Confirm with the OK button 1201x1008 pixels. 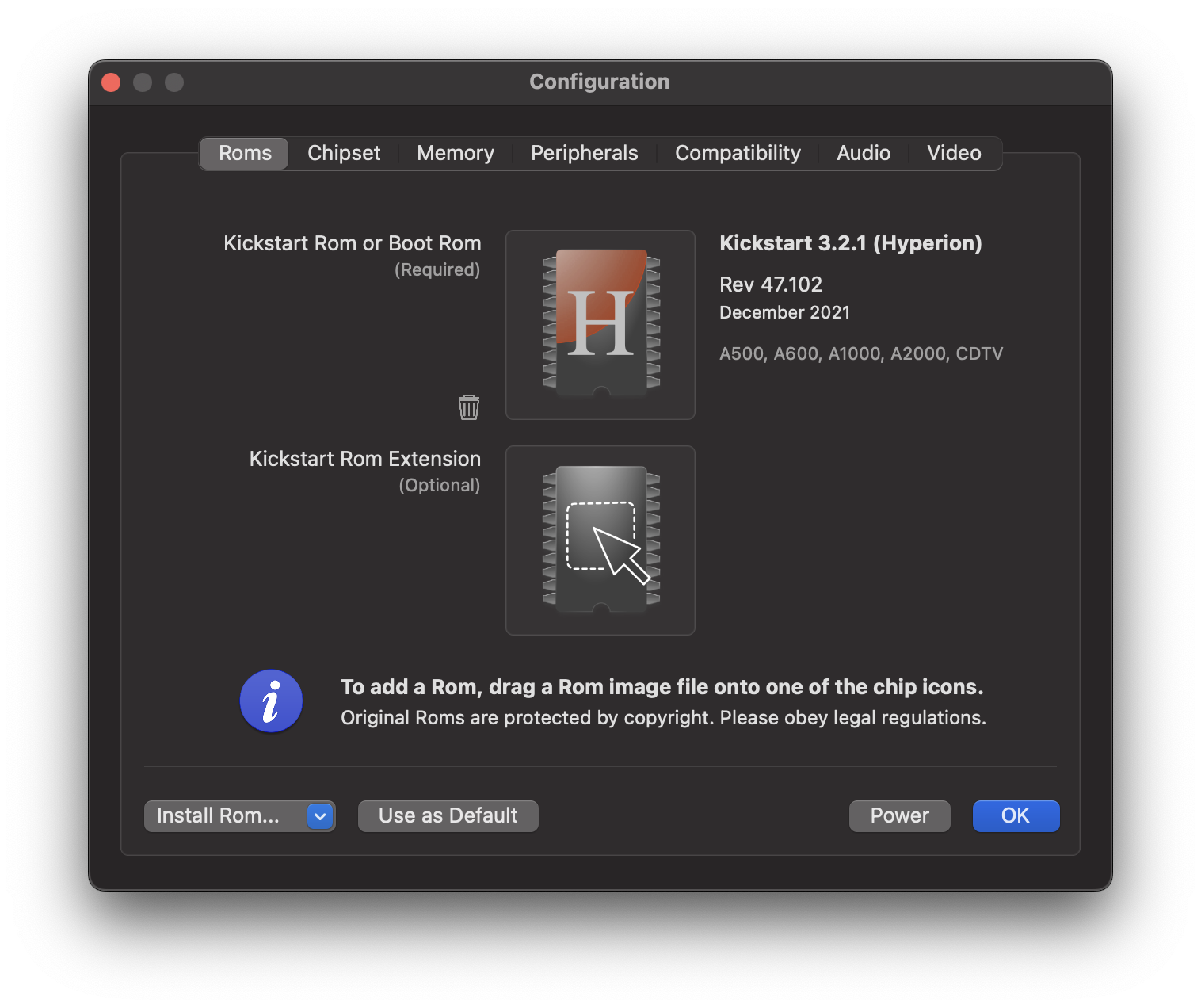[x=1016, y=816]
